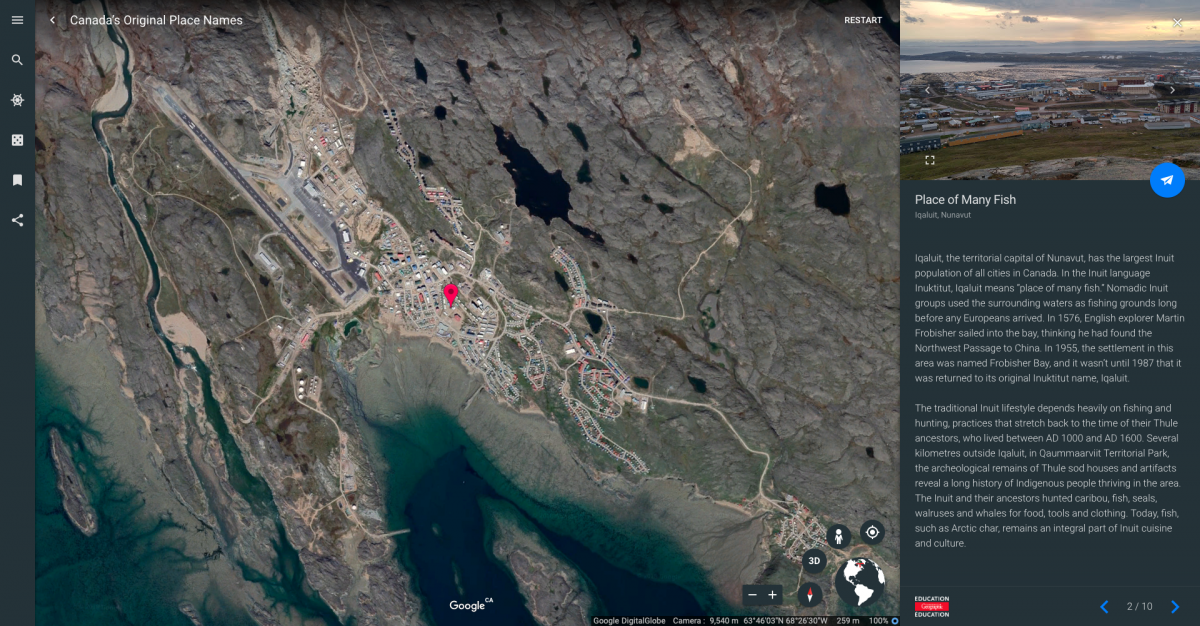Open the Canada's Original Place Names title
The height and width of the screenshot is (626, 1200).
[155, 19]
